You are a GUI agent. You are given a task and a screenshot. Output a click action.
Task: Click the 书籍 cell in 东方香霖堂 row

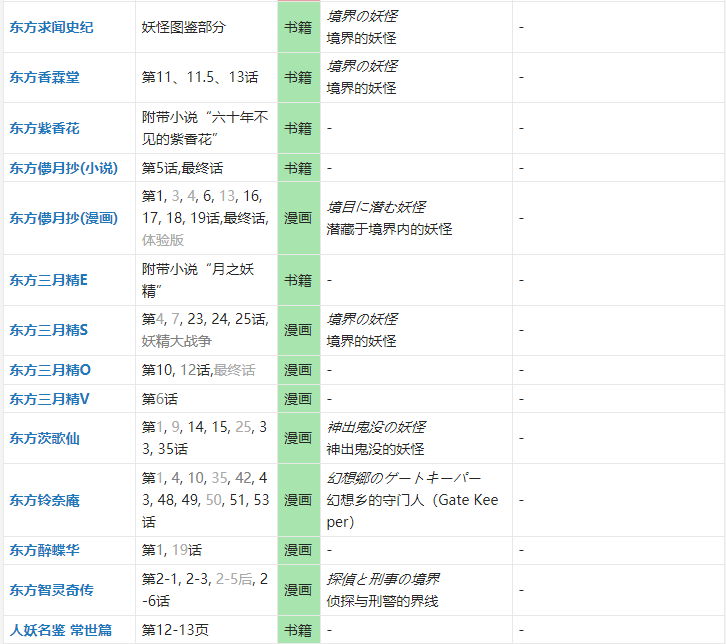pos(299,77)
